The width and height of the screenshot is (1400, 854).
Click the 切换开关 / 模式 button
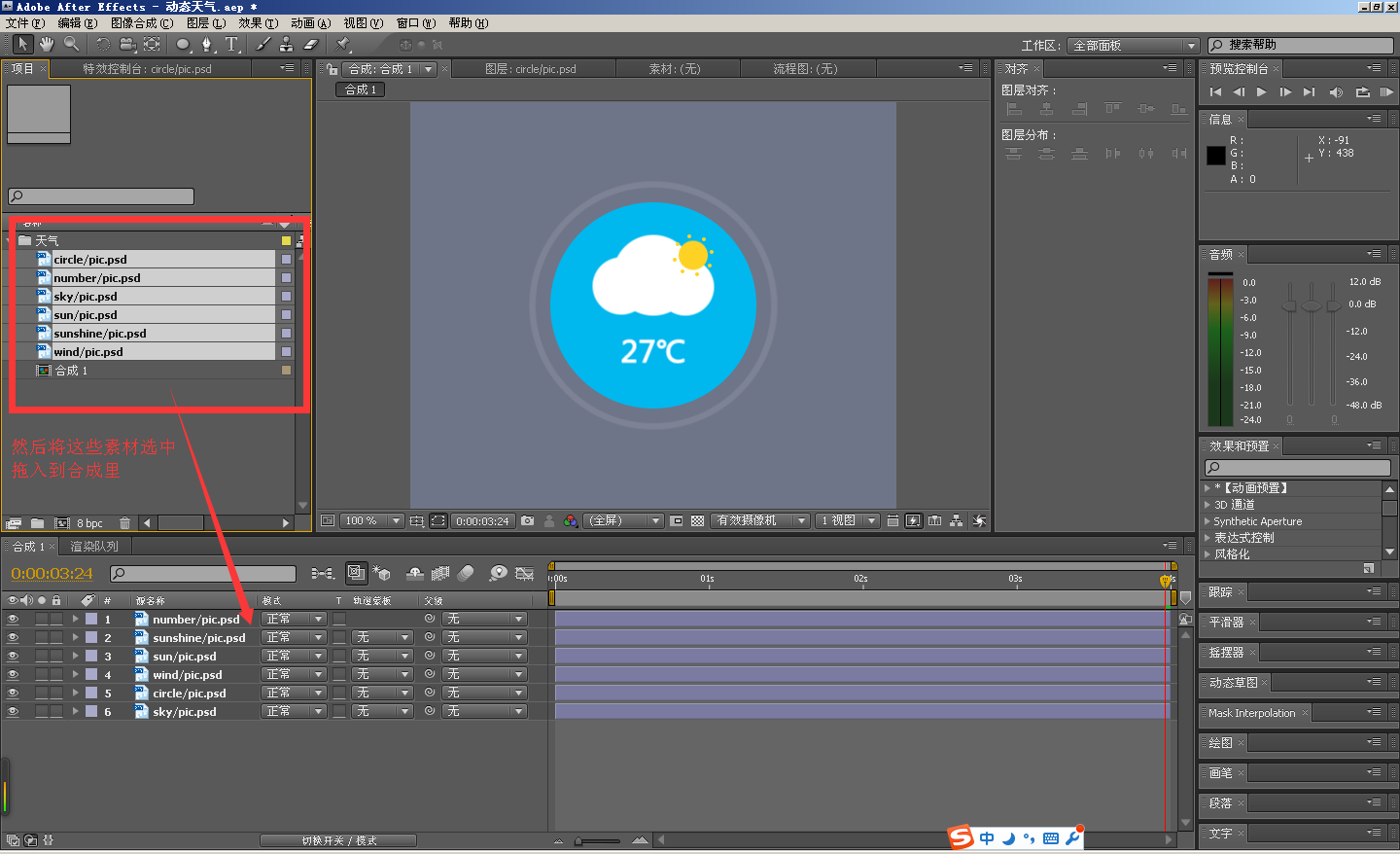click(338, 840)
